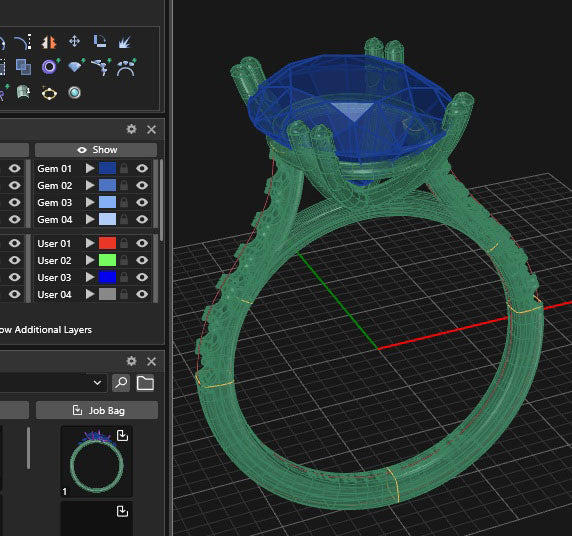Select the 'User 04' layer name
The image size is (572, 536).
pyautogui.click(x=54, y=294)
